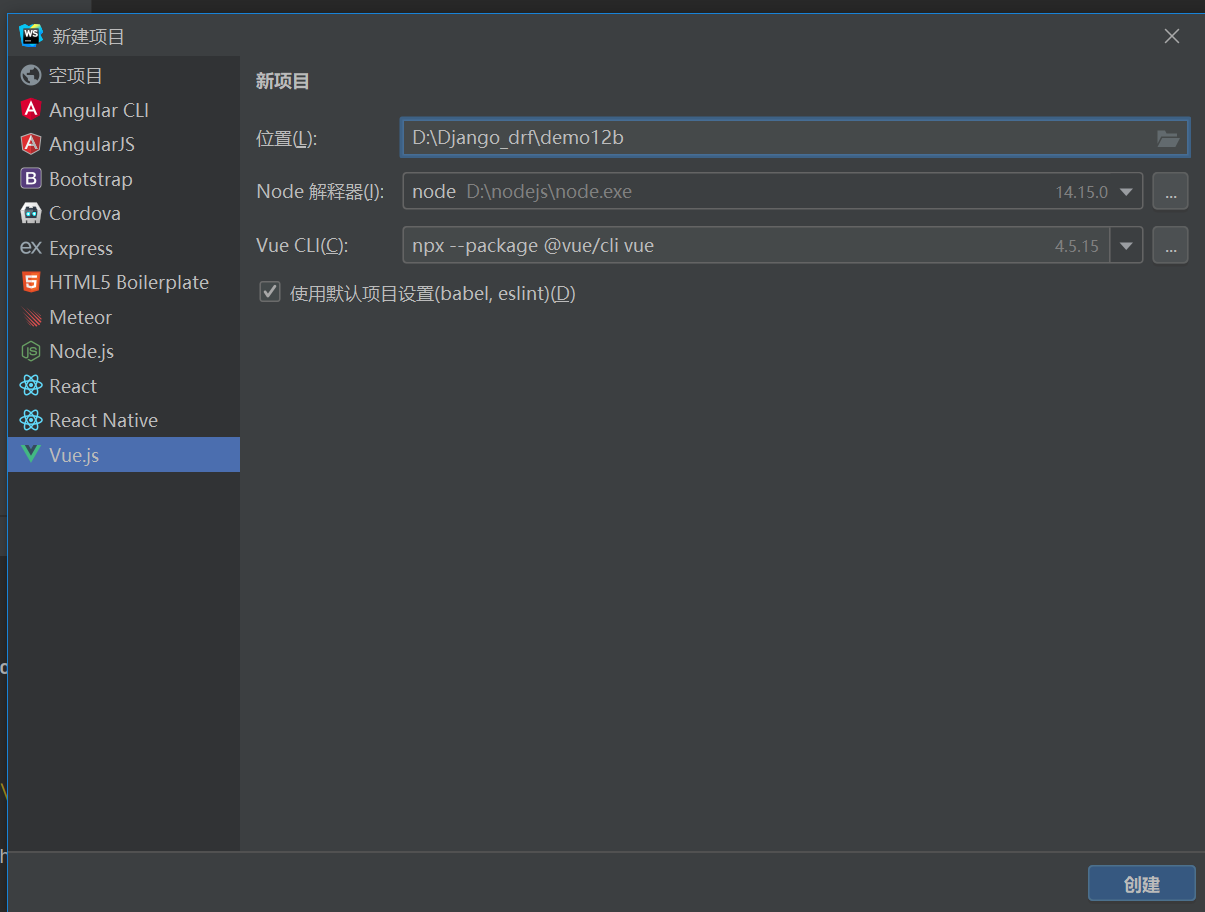Select the React Native project type
This screenshot has width=1205, height=912.
(124, 420)
